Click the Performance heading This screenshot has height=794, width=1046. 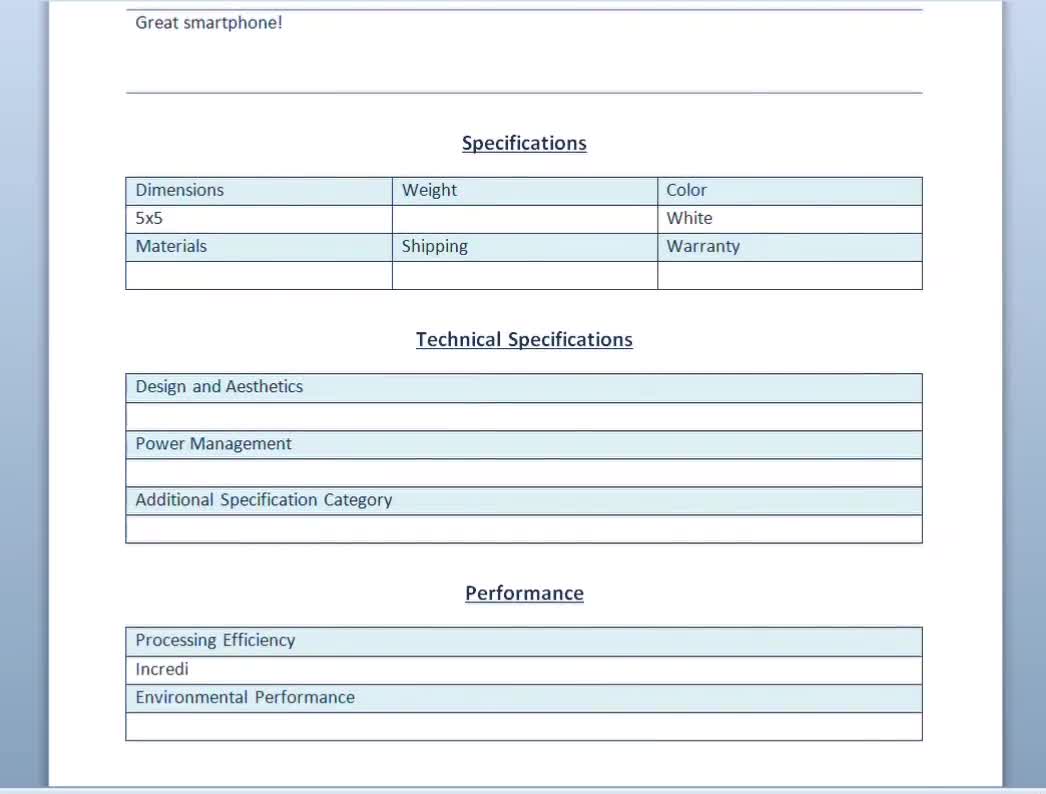pyautogui.click(x=524, y=593)
